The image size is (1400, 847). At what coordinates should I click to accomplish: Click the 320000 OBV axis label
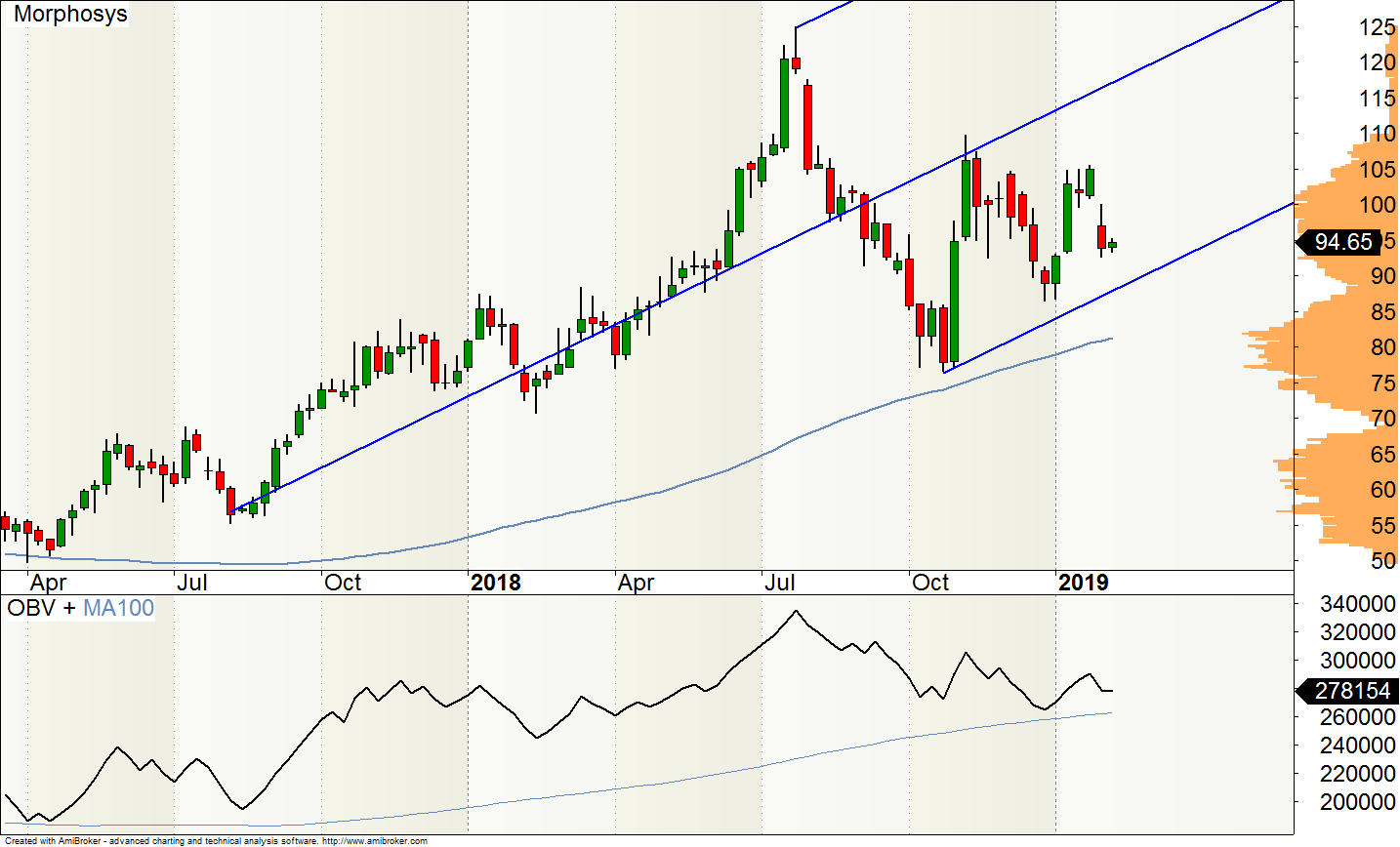point(1357,632)
